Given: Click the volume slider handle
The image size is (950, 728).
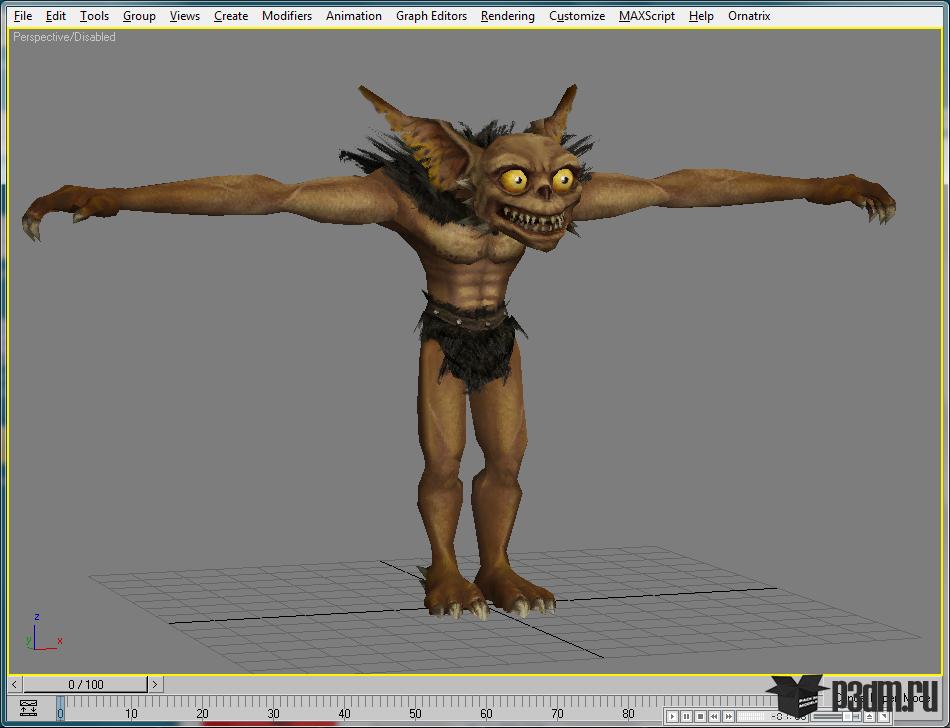Looking at the screenshot, I should click(x=847, y=716).
